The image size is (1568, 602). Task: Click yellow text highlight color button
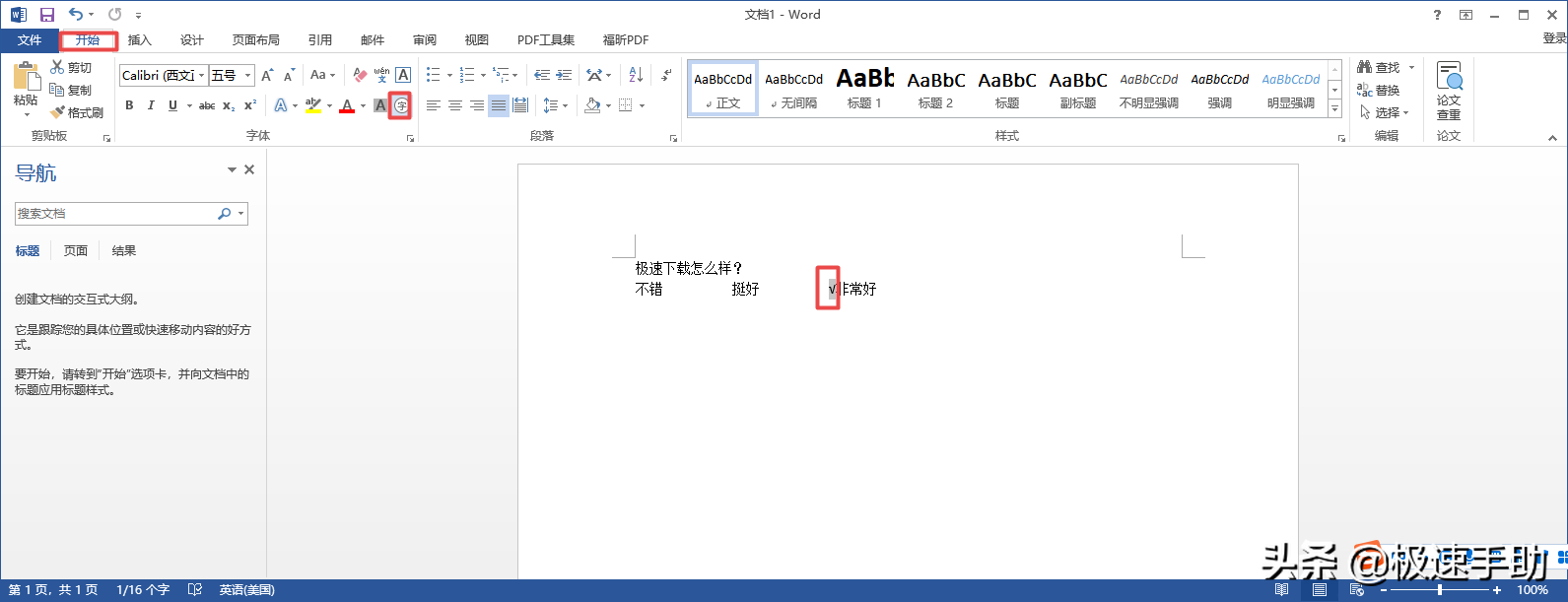click(313, 105)
